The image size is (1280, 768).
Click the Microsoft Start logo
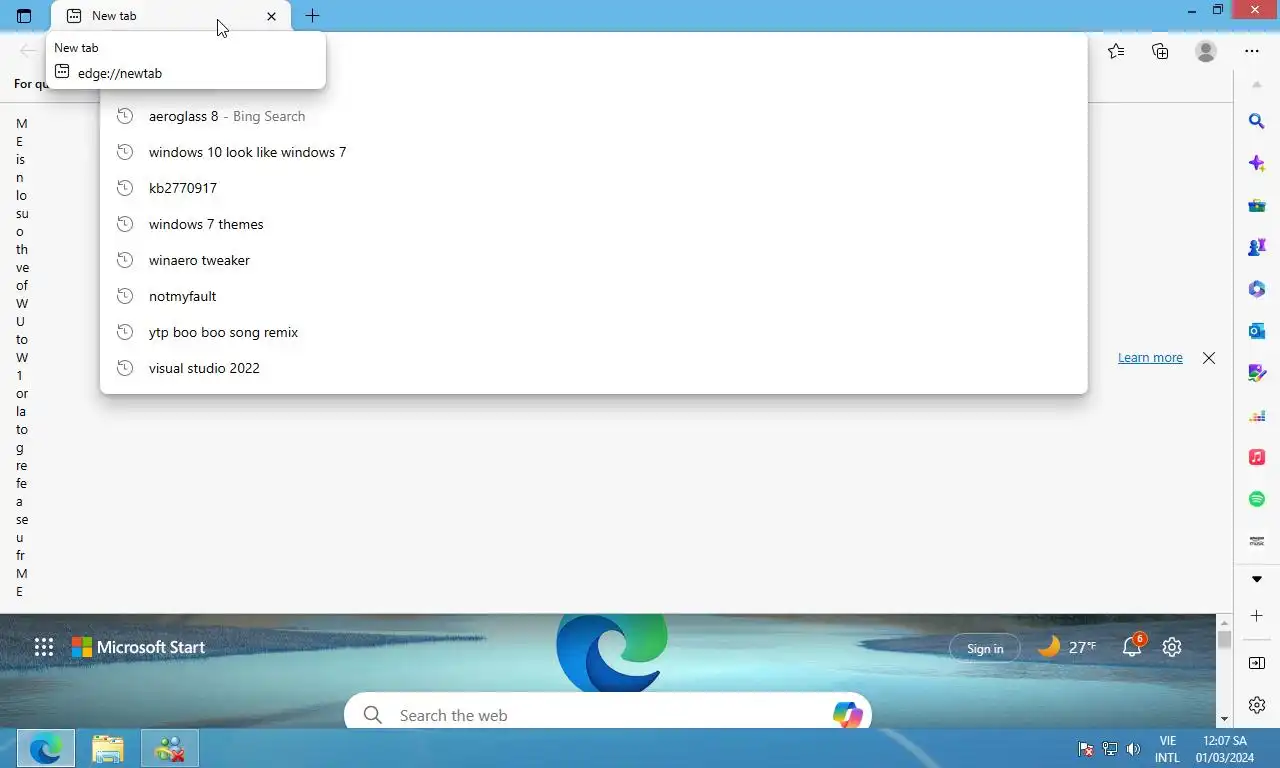point(138,647)
